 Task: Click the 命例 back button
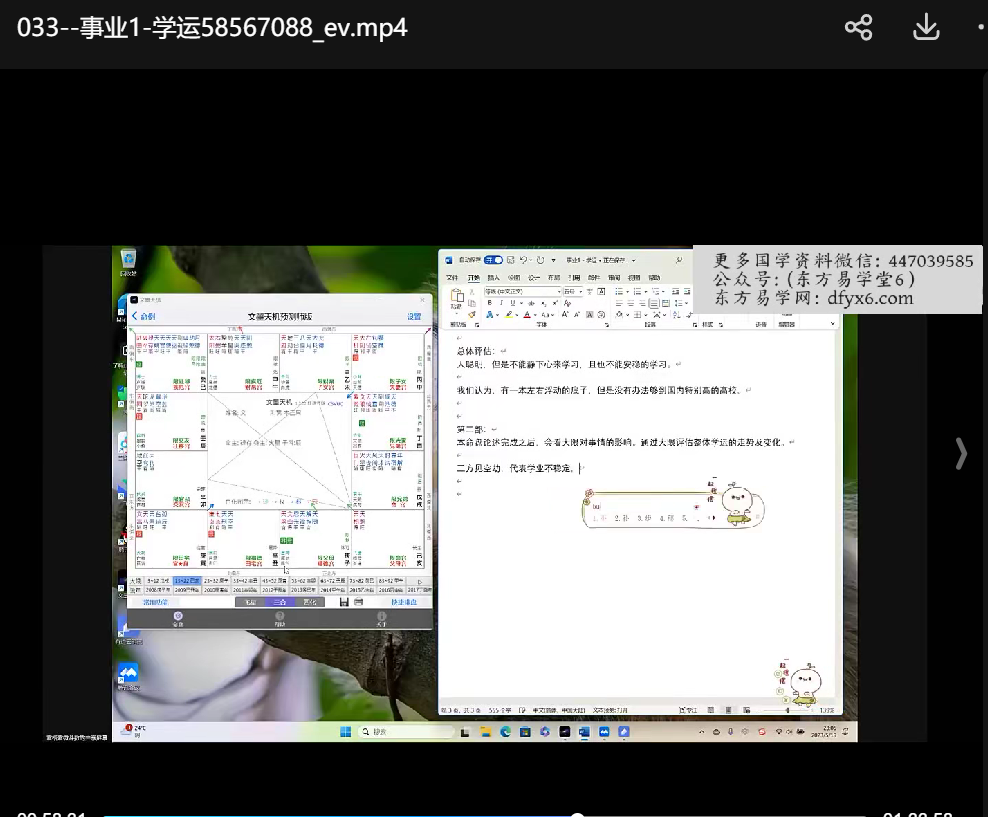(x=143, y=316)
